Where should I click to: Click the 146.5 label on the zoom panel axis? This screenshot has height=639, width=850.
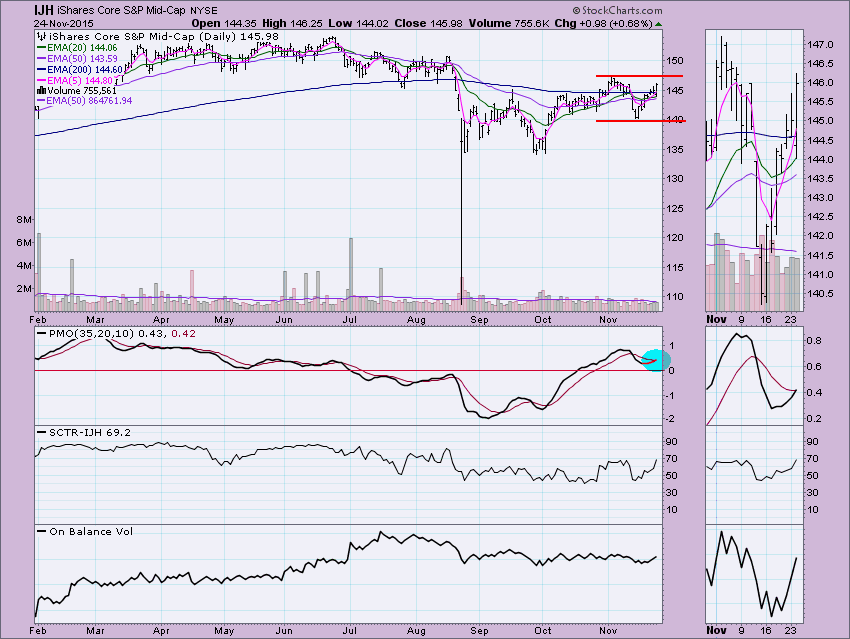pyautogui.click(x=819, y=64)
